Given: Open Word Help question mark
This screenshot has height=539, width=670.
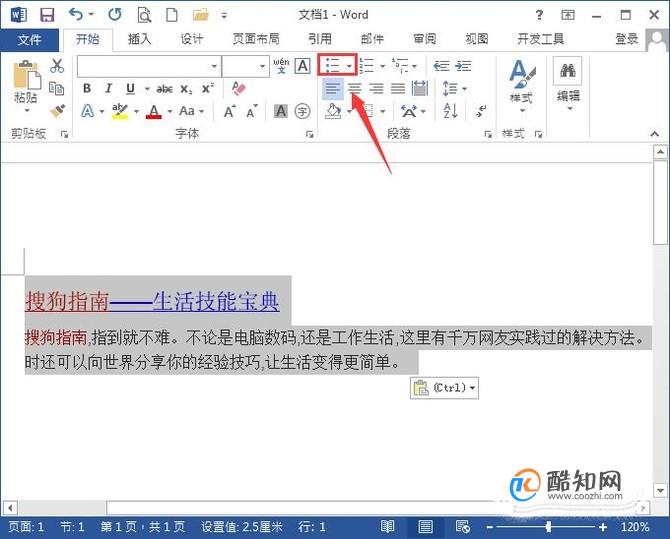Looking at the screenshot, I should point(539,15).
